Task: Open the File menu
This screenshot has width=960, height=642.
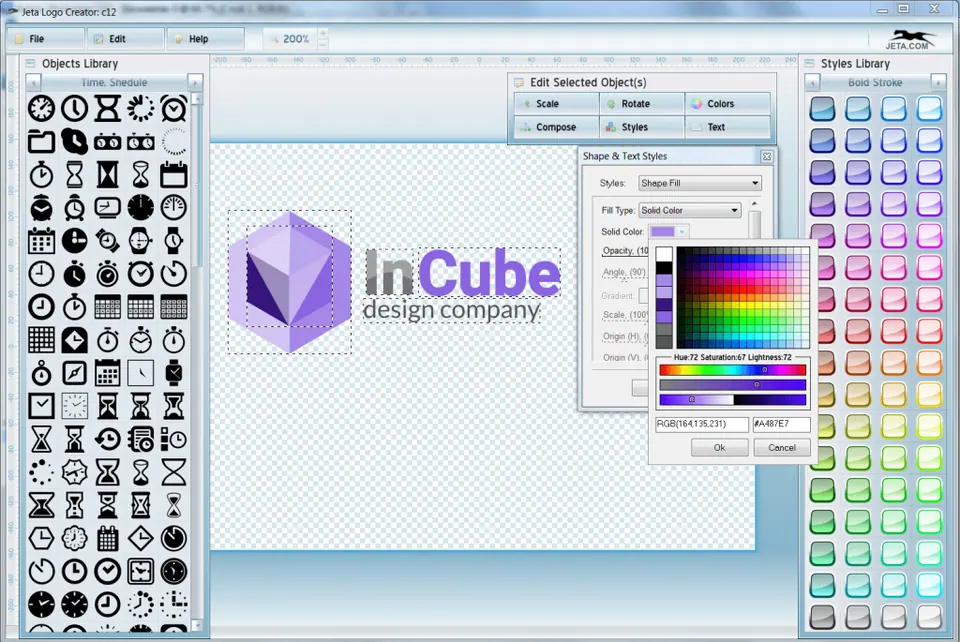Action: tap(45, 39)
